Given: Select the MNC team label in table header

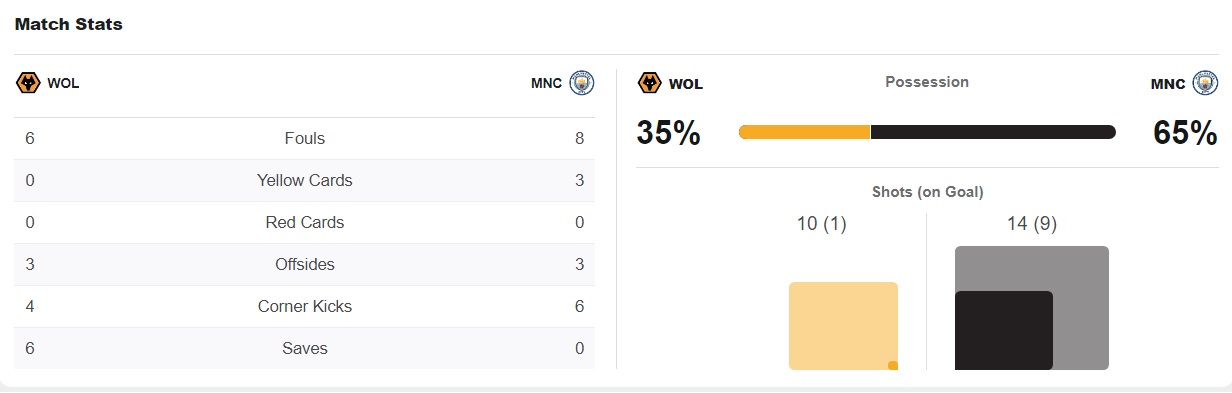Looking at the screenshot, I should tap(546, 83).
